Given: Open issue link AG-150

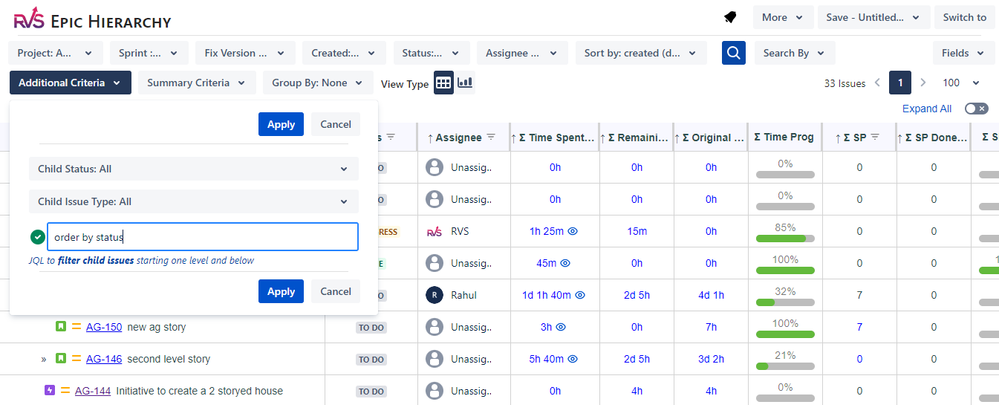Looking at the screenshot, I should click(x=104, y=327).
